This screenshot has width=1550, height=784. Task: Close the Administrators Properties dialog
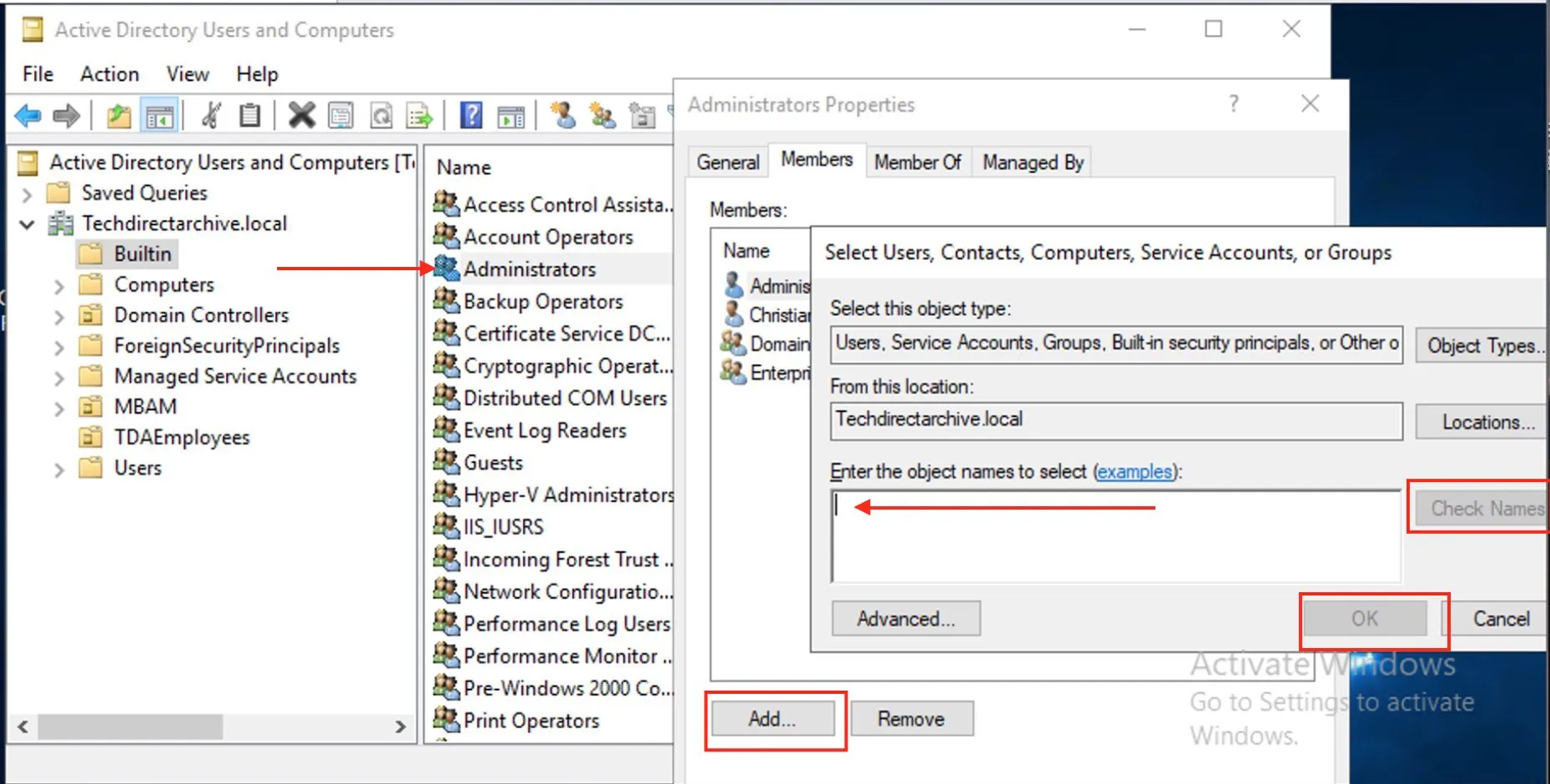tap(1310, 103)
